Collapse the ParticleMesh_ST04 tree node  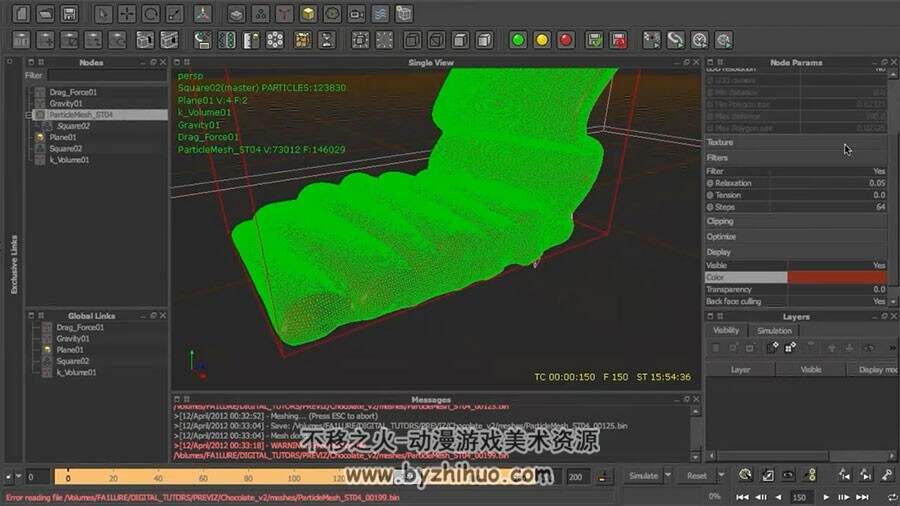(x=29, y=115)
